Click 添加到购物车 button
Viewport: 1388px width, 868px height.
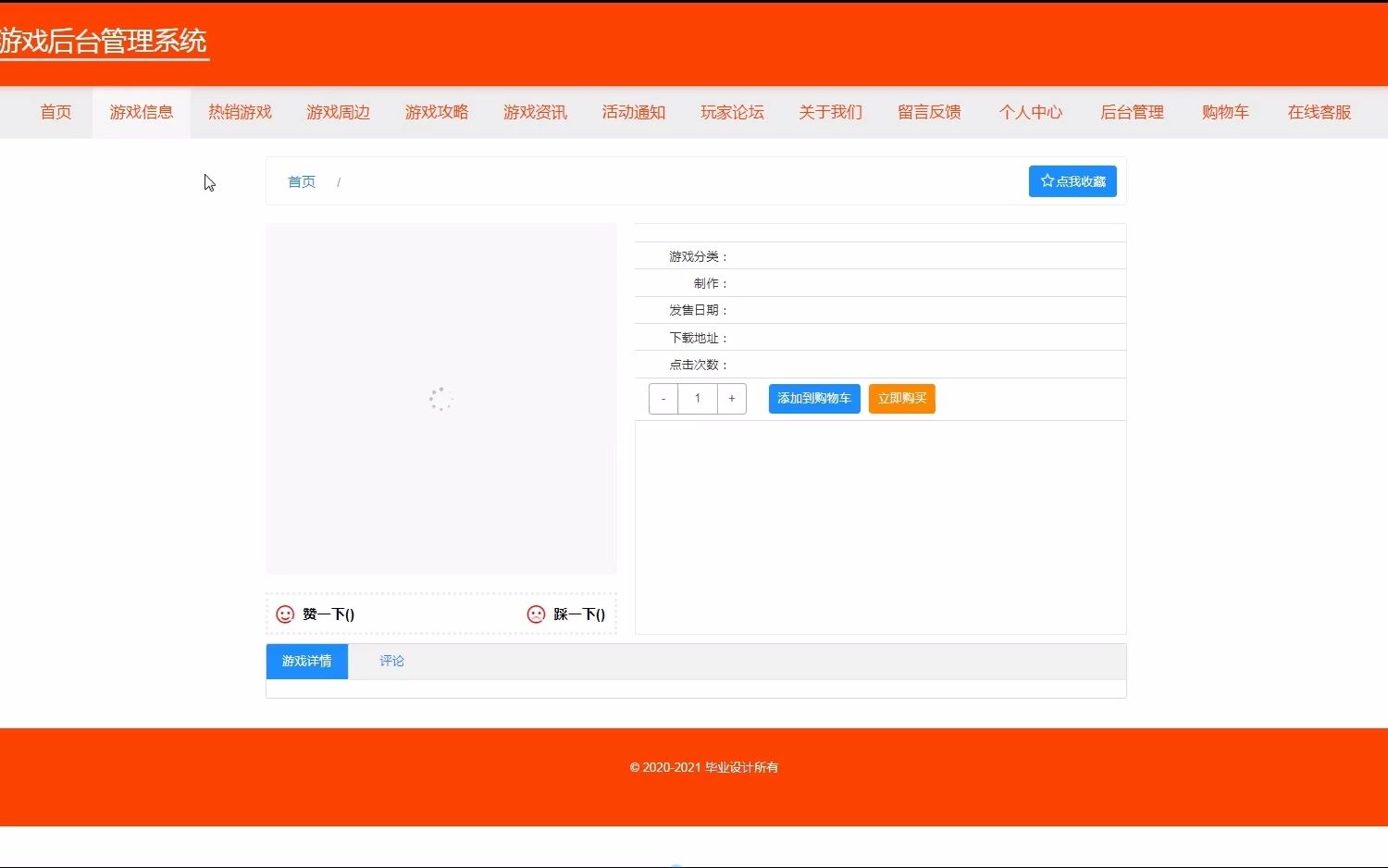pos(814,399)
